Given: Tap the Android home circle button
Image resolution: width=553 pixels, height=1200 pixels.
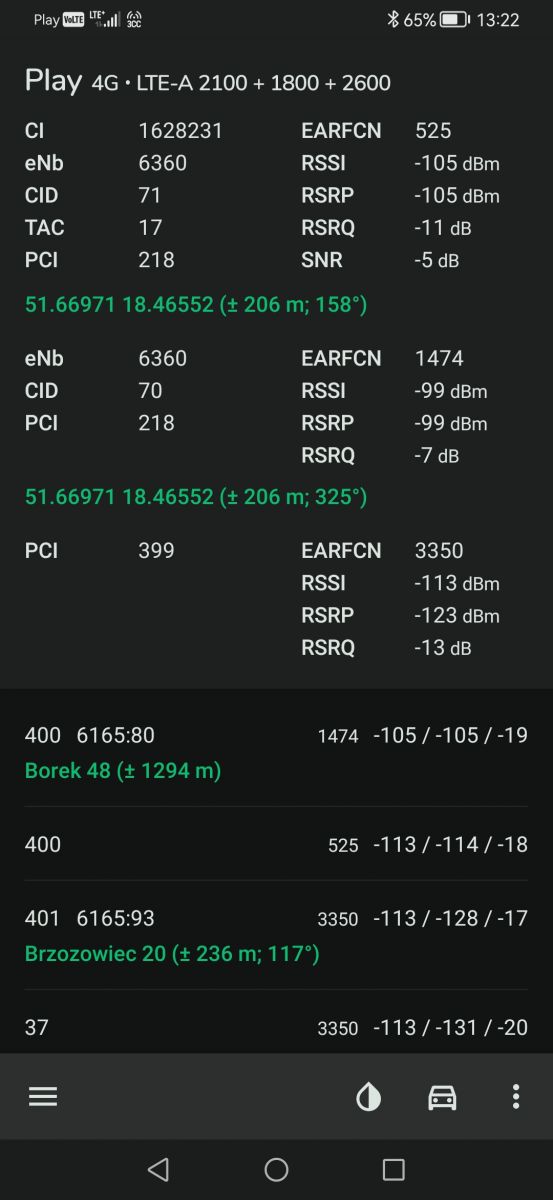Looking at the screenshot, I should (276, 1169).
